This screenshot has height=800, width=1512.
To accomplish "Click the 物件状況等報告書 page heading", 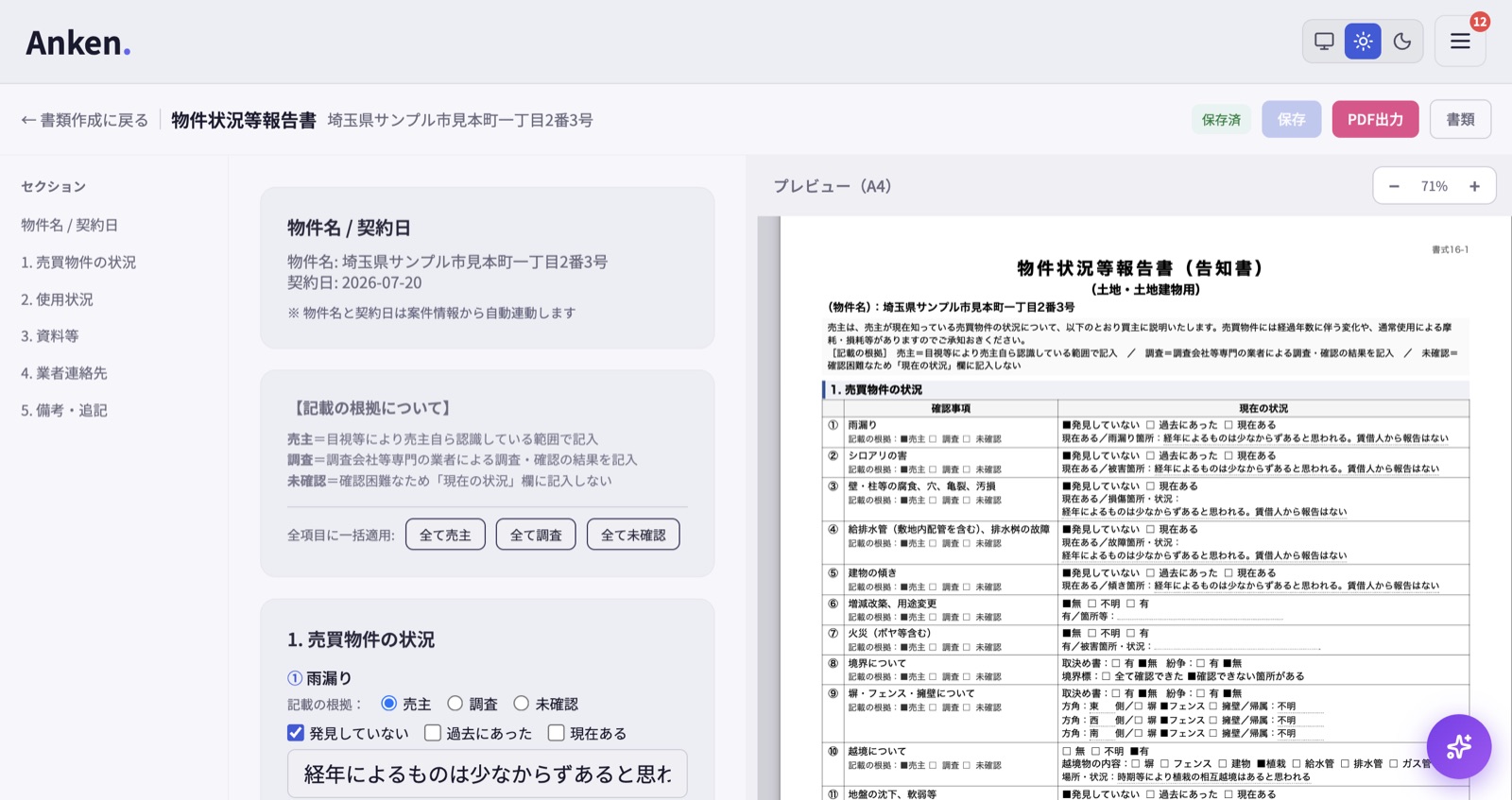I will (244, 120).
